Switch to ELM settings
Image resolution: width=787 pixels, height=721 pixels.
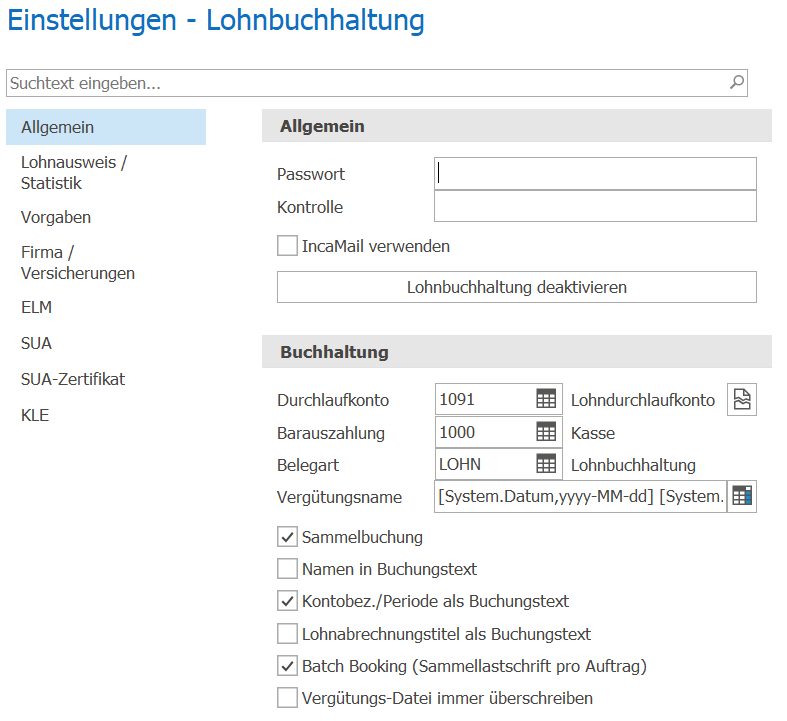(36, 307)
